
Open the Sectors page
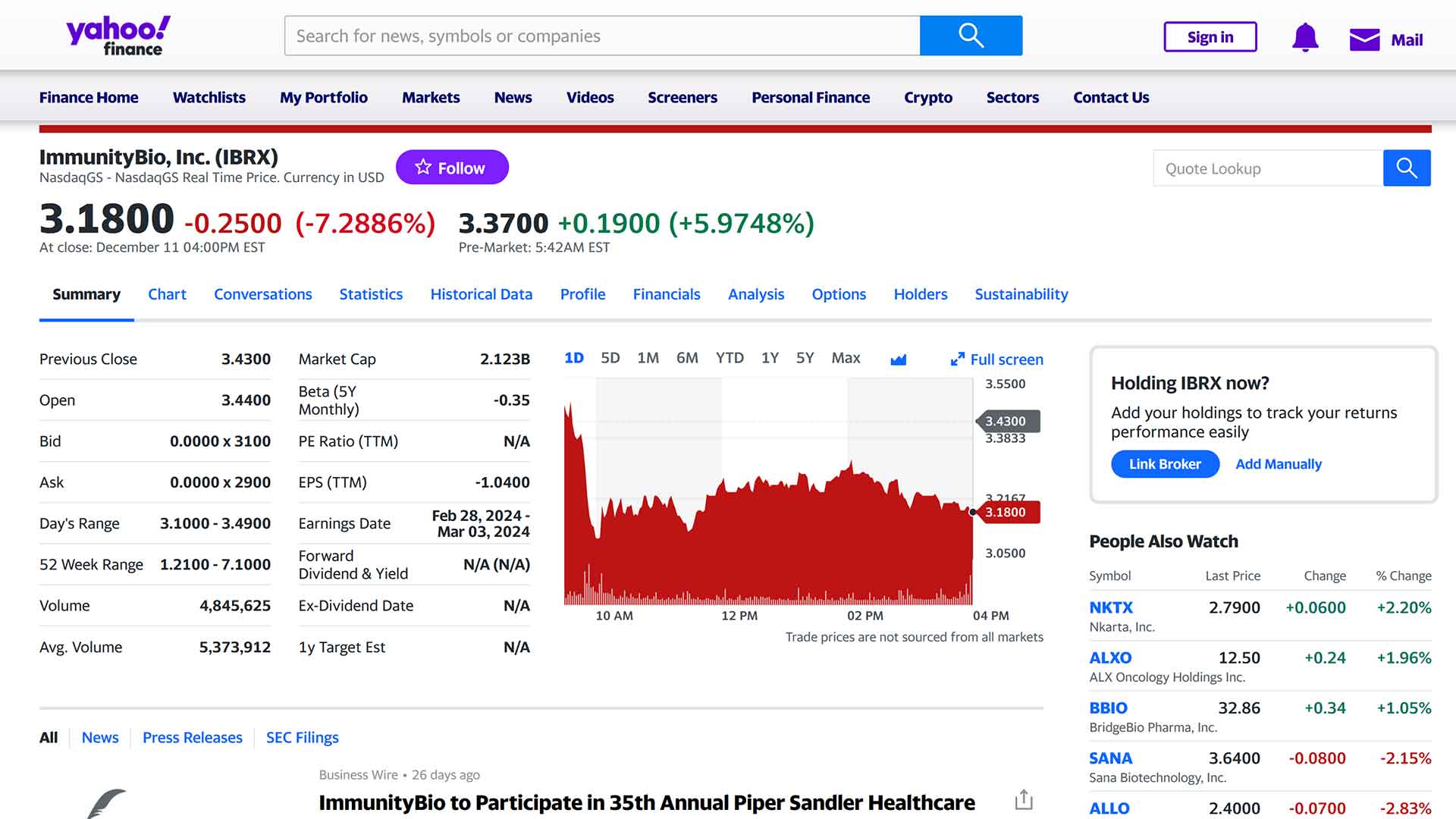(x=1012, y=97)
